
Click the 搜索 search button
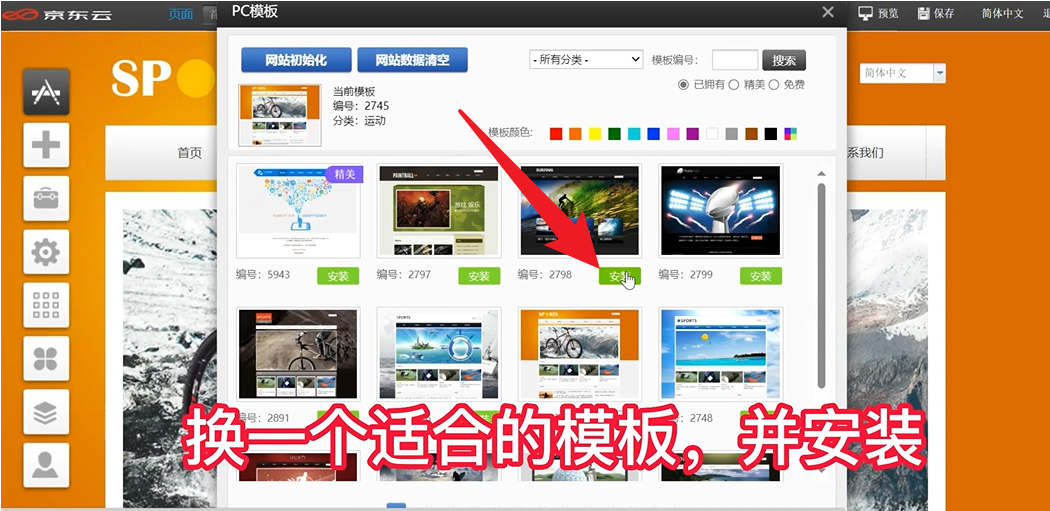tap(783, 60)
